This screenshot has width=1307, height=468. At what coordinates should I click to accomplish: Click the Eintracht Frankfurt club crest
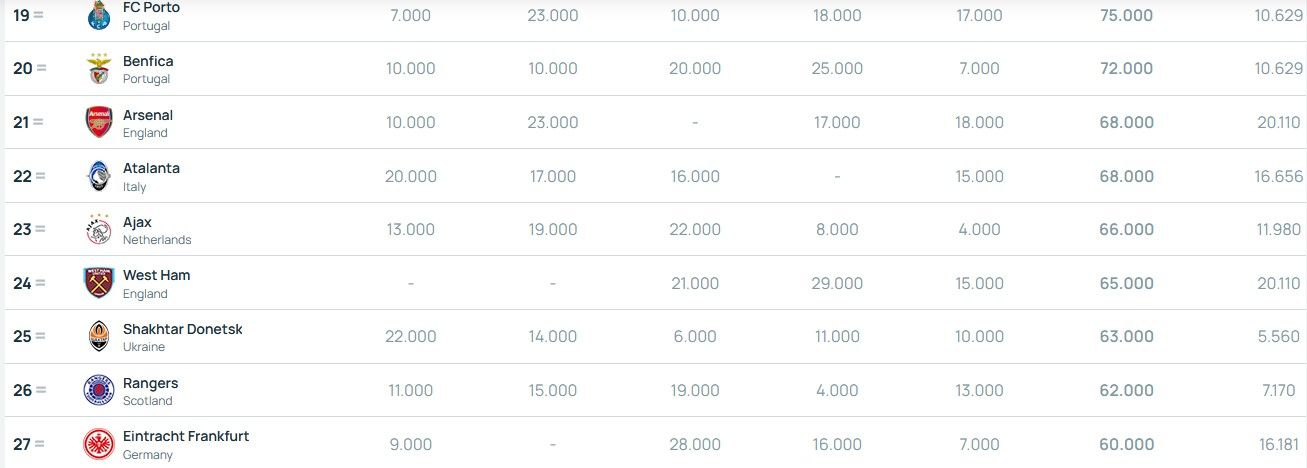click(x=98, y=444)
